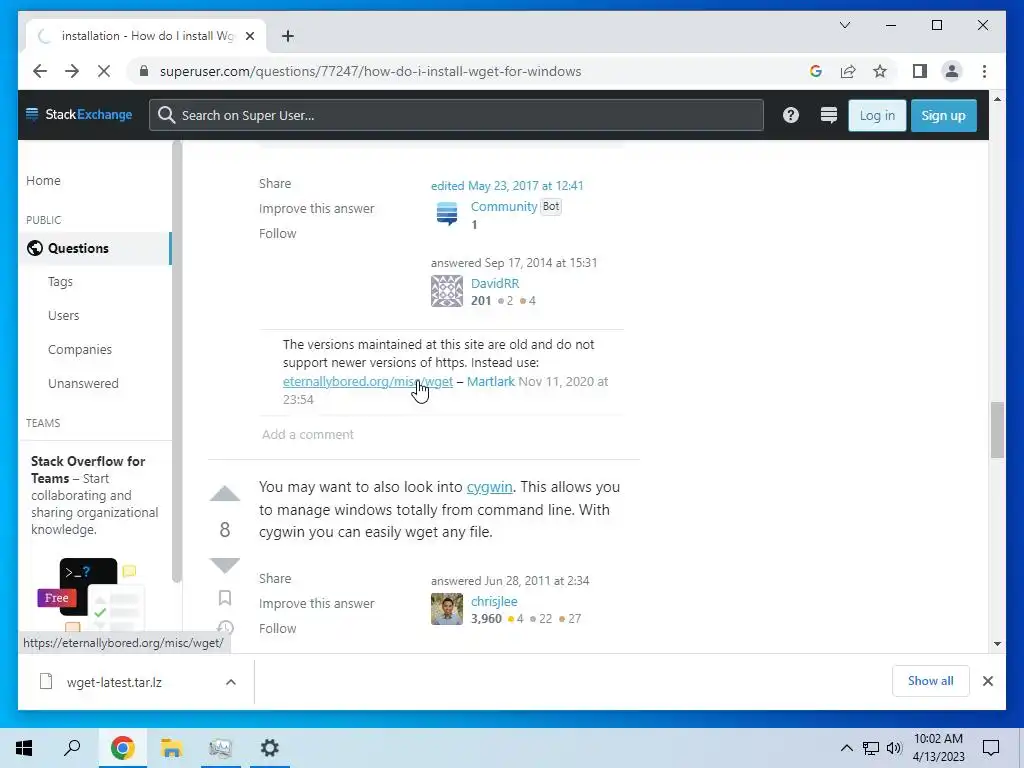Click the Community avatar icon

point(447,214)
